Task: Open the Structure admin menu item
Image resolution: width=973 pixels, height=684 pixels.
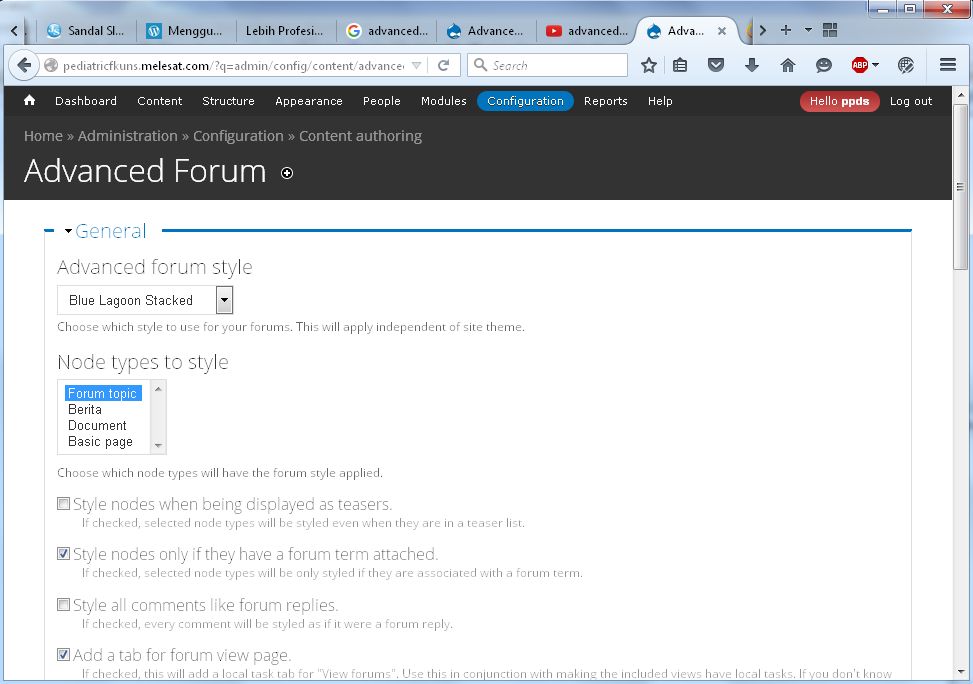Action: pos(228,101)
